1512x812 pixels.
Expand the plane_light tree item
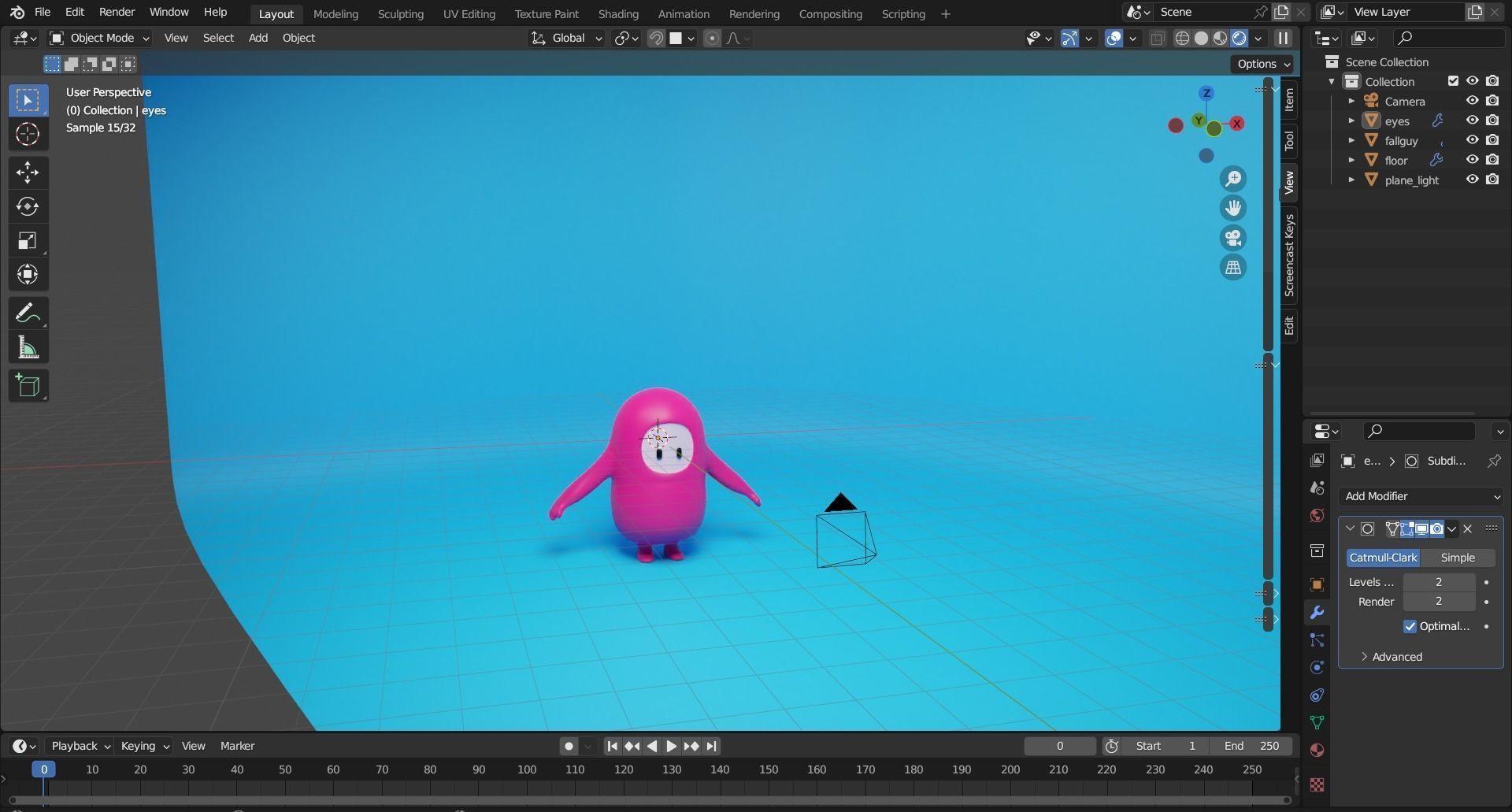[x=1351, y=180]
